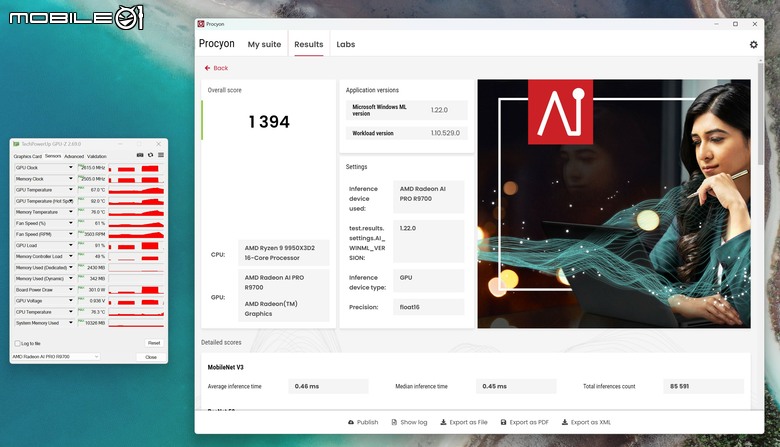Click the AMD Ryzen 9 9950X3D CPU field
Viewport: 780px width, 447px height.
(284, 253)
